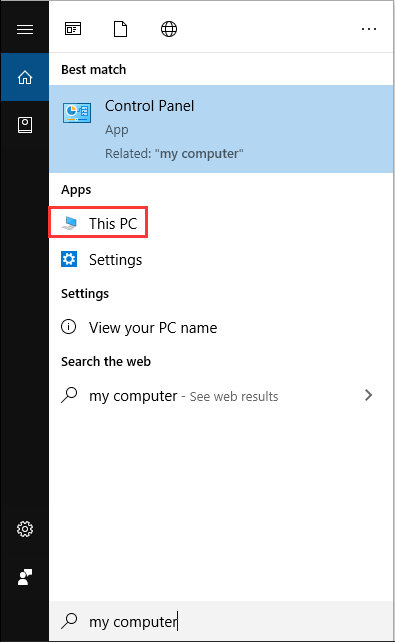Screen dimensions: 395x642
Task: Expand the web result chevron arrow
Action: (368, 395)
